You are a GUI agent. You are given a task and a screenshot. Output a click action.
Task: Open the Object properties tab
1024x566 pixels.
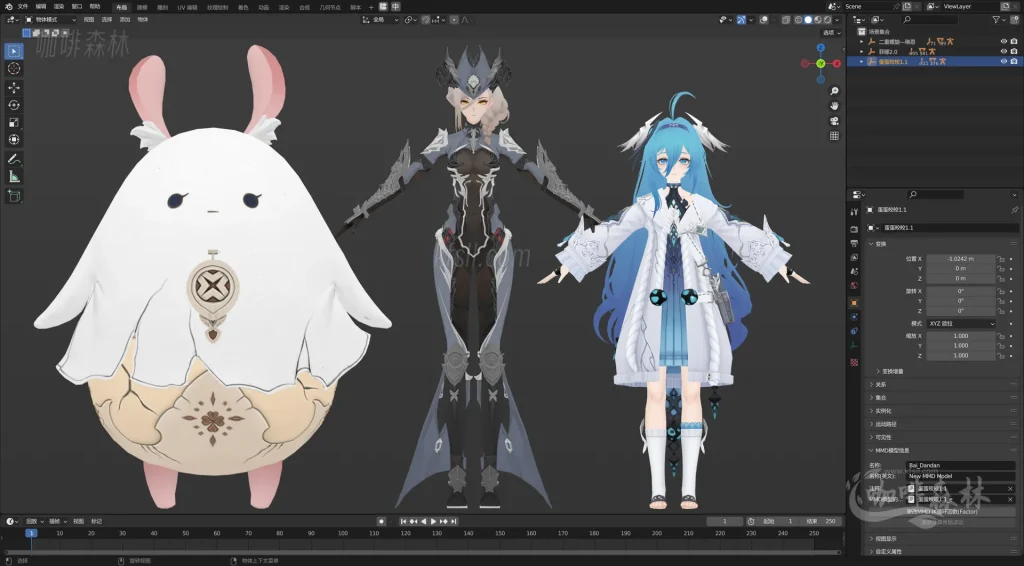click(854, 303)
